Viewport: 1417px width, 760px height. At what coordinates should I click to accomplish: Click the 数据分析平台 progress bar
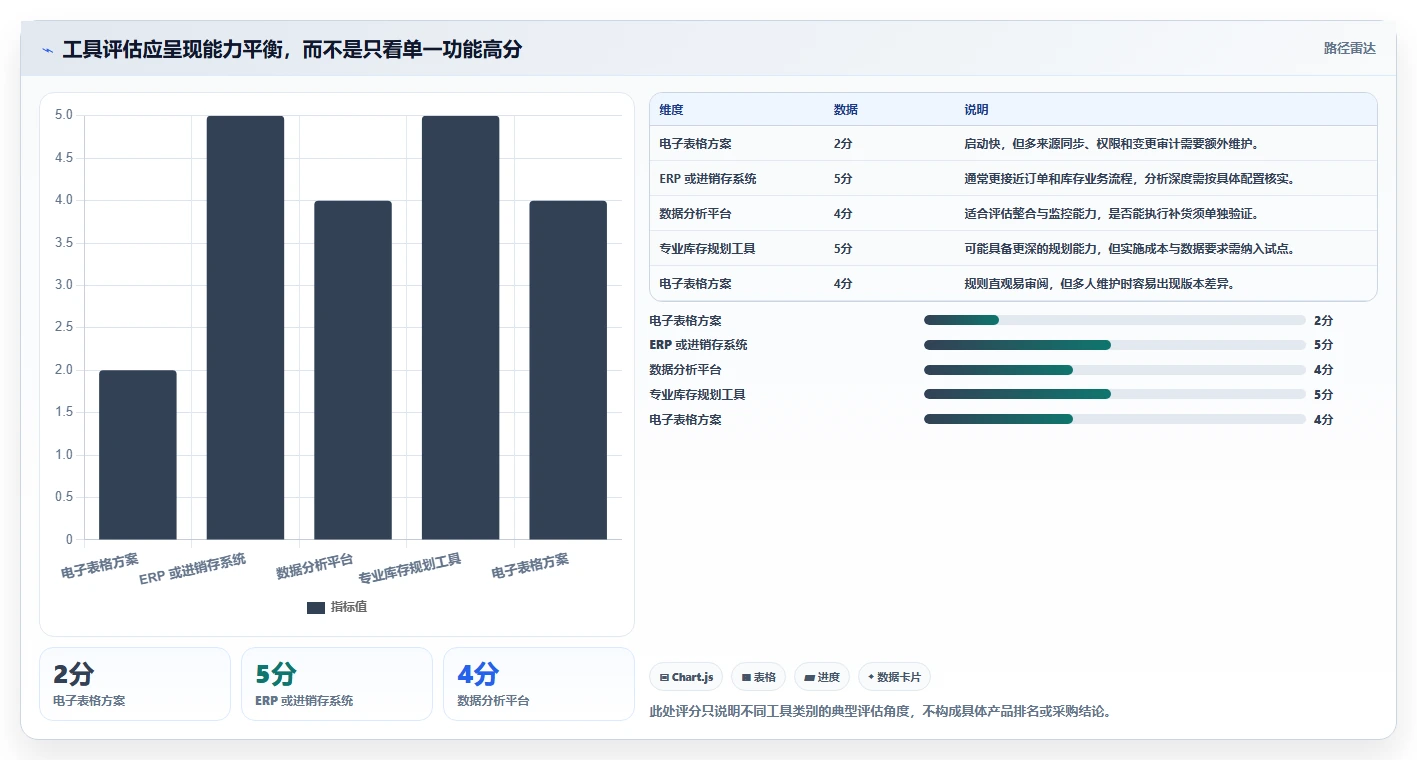(1115, 370)
